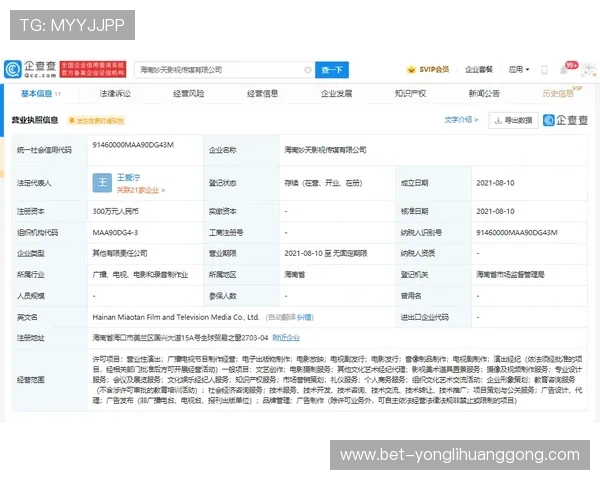Select credit code 91460000MAA90DG43M in first row
The height and width of the screenshot is (480, 600).
(x=133, y=145)
